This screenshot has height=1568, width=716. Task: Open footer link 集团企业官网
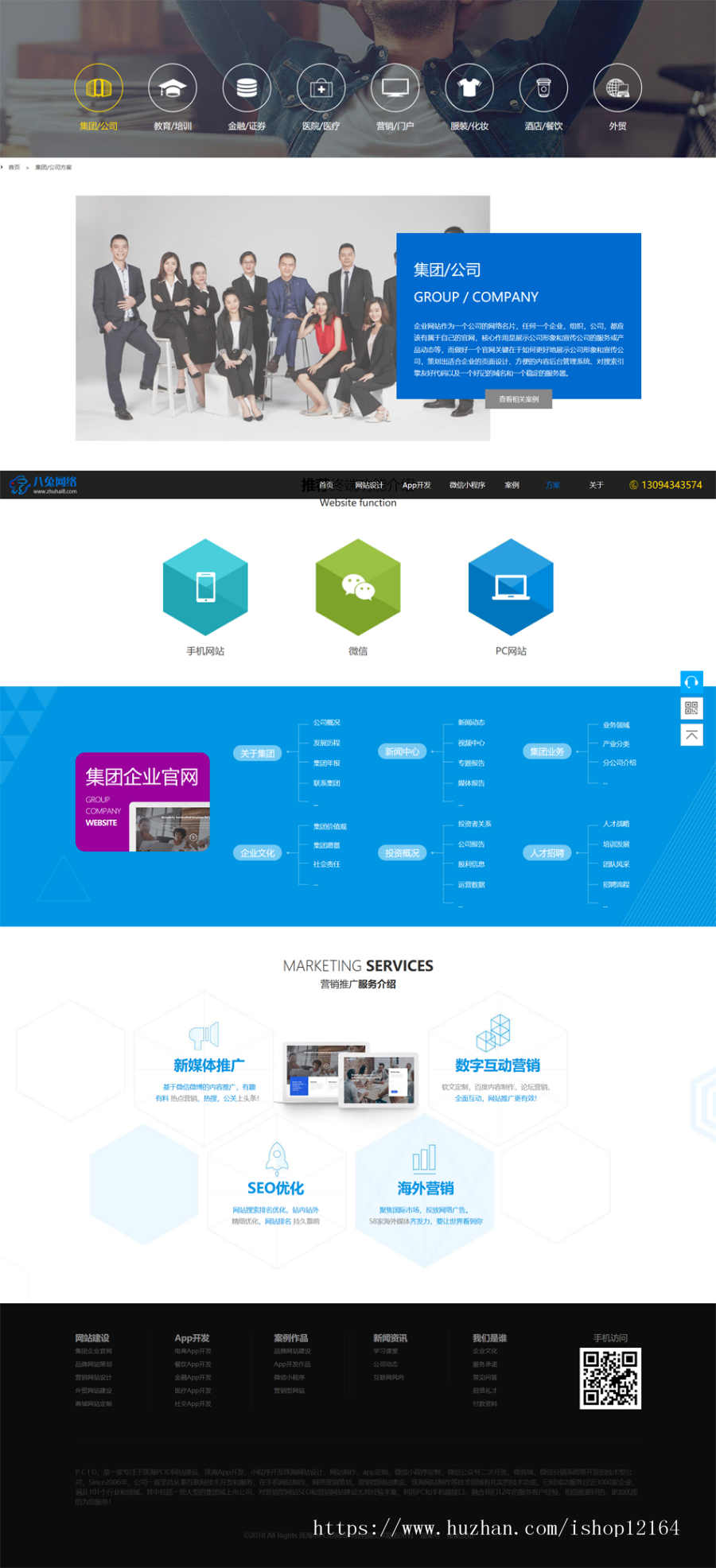coord(94,1351)
